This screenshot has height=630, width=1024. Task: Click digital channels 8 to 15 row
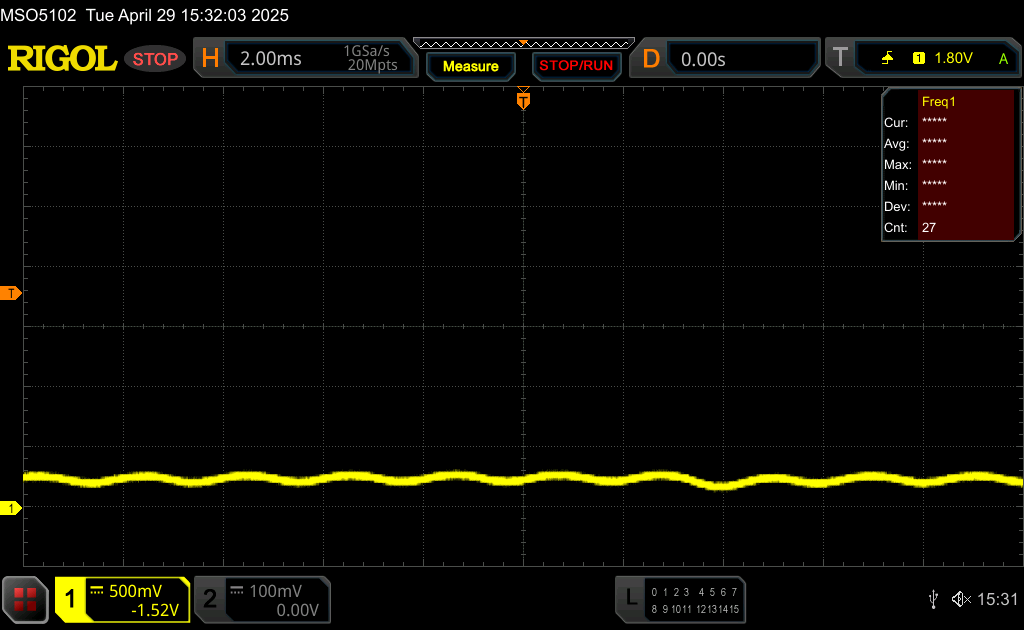click(x=694, y=609)
